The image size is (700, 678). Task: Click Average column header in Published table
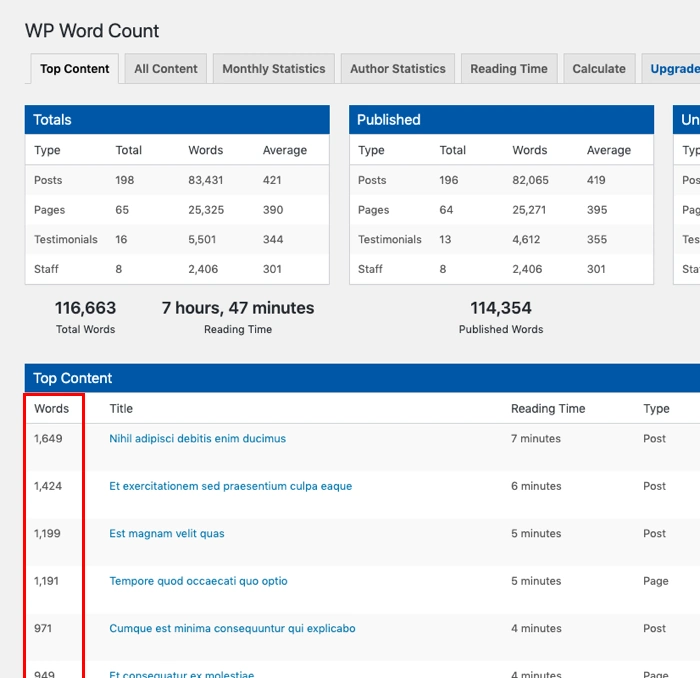tap(609, 150)
